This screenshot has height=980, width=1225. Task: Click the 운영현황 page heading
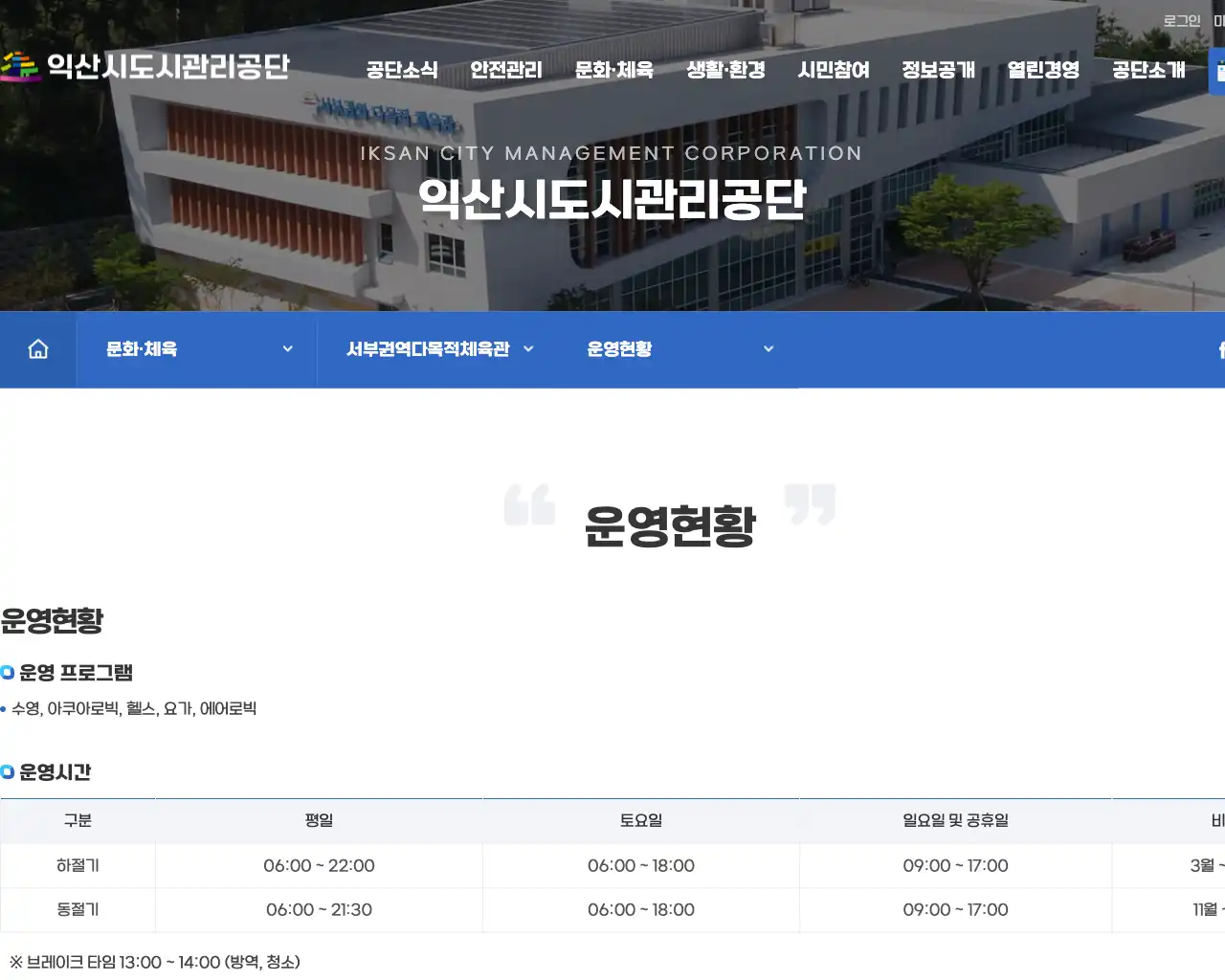coord(669,523)
